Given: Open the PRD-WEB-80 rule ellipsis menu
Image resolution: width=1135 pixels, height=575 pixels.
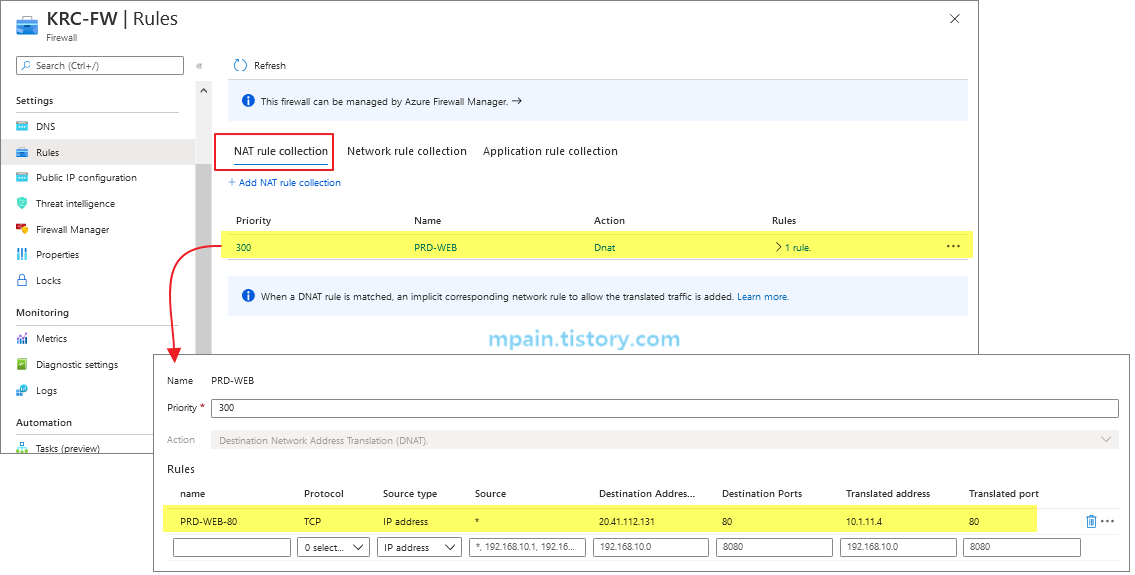Looking at the screenshot, I should click(1107, 521).
